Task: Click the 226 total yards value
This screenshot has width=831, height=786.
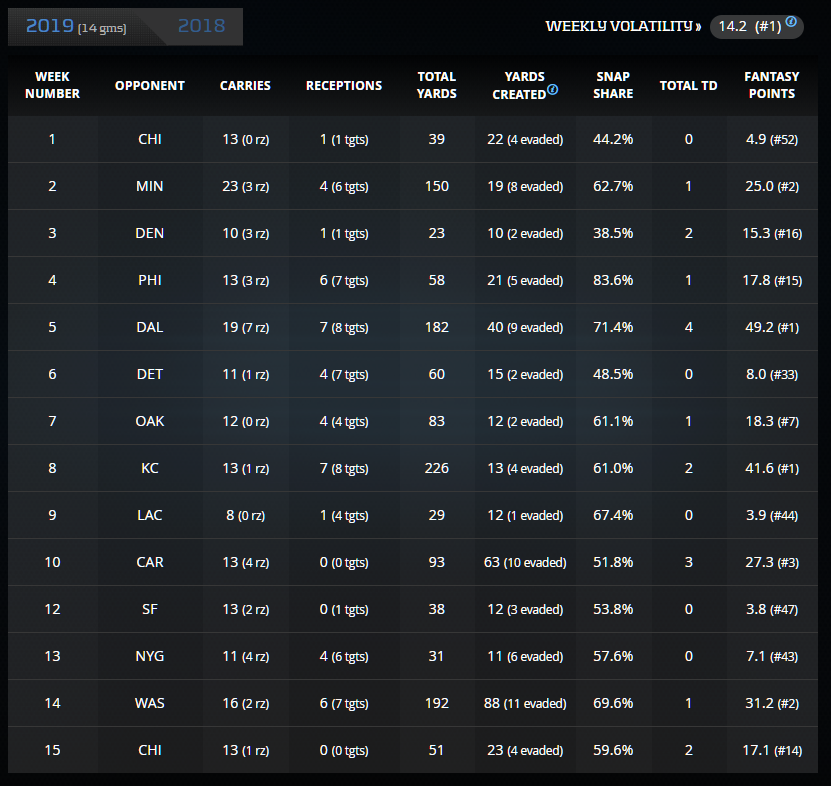Action: [x=437, y=468]
